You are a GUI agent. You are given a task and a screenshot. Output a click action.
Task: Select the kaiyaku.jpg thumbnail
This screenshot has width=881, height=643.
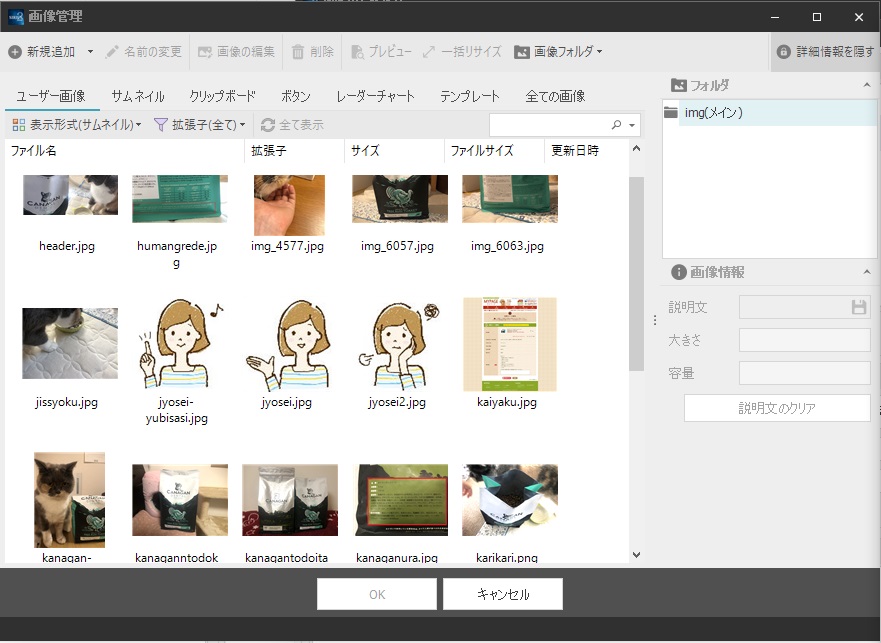[x=510, y=344]
